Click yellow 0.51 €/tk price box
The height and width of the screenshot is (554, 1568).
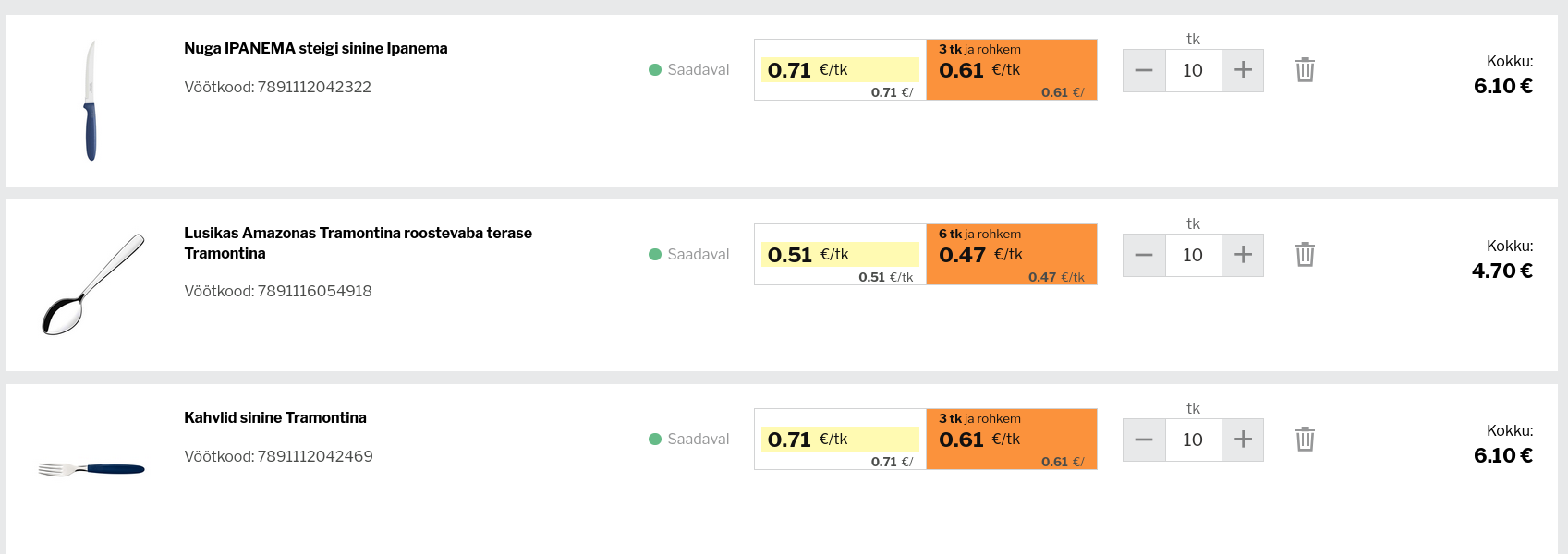tap(840, 254)
